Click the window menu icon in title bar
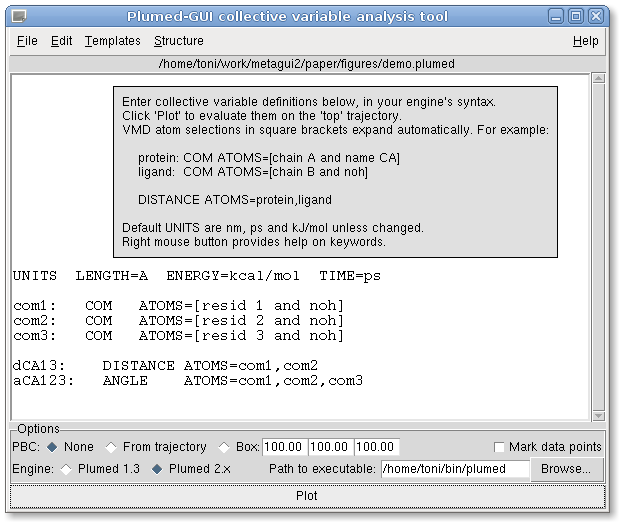The width and height of the screenshot is (619, 522). (19, 17)
